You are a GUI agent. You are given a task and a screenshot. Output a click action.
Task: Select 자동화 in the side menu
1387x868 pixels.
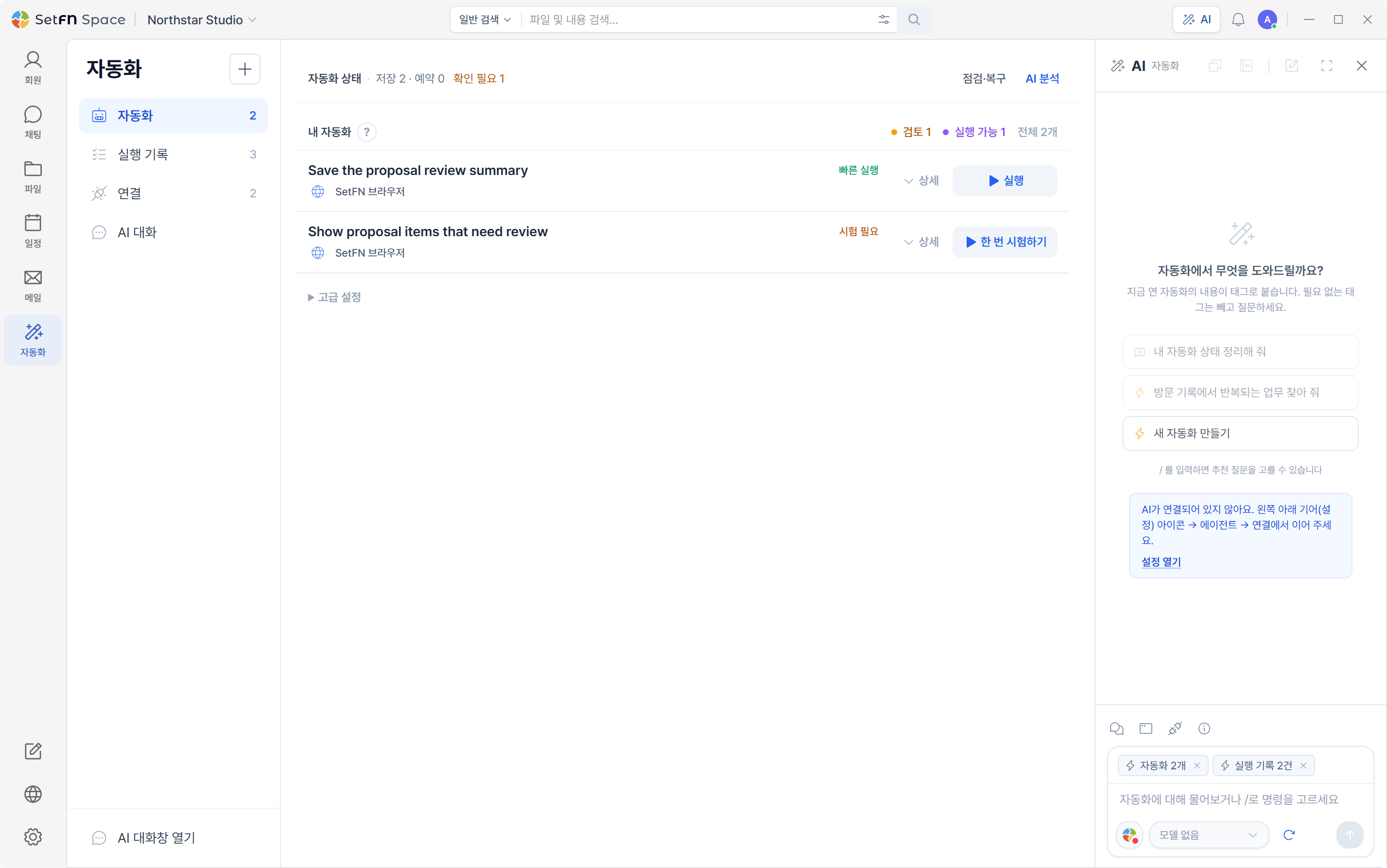coord(173,115)
